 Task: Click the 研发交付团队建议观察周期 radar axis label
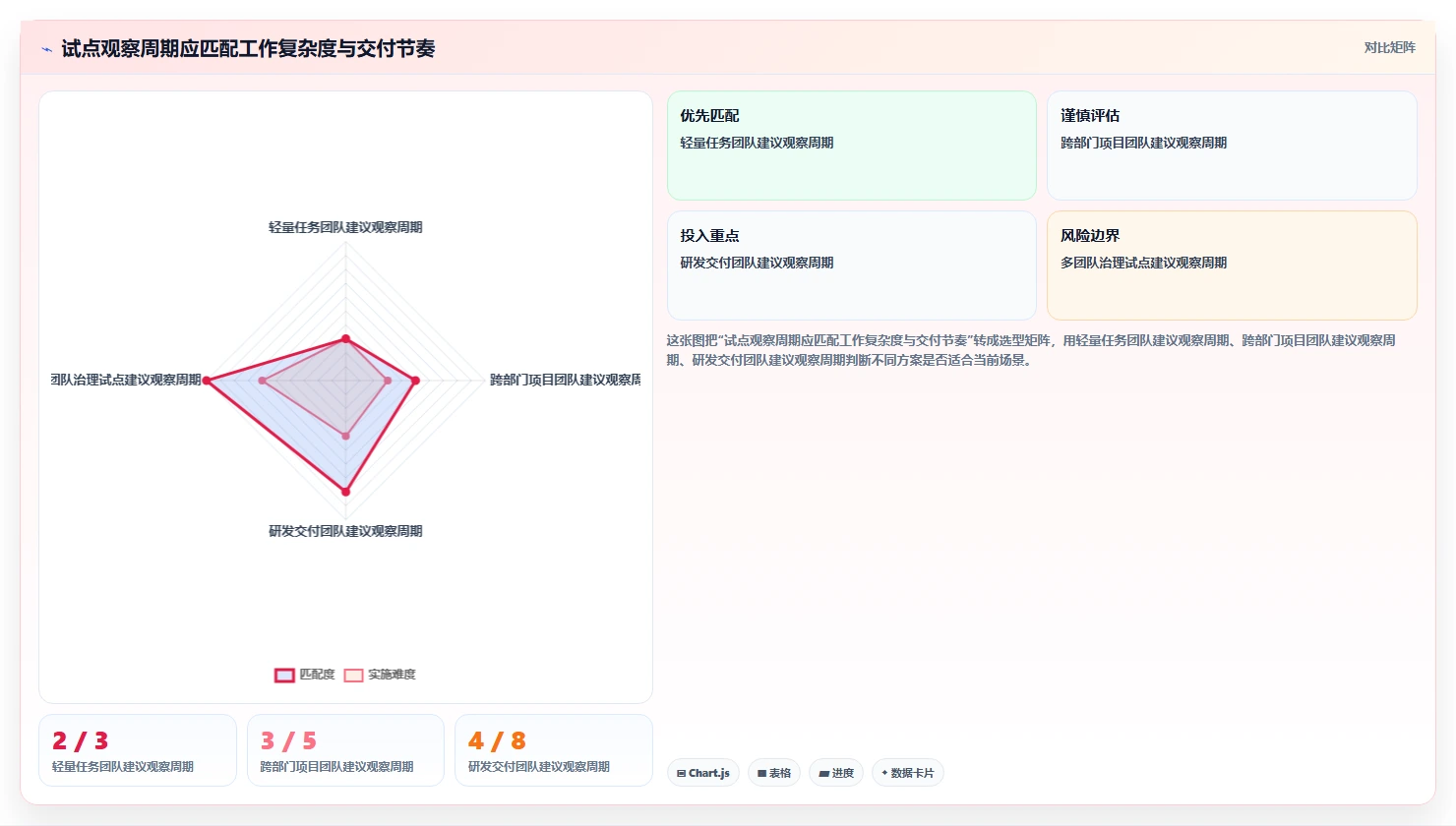[345, 531]
